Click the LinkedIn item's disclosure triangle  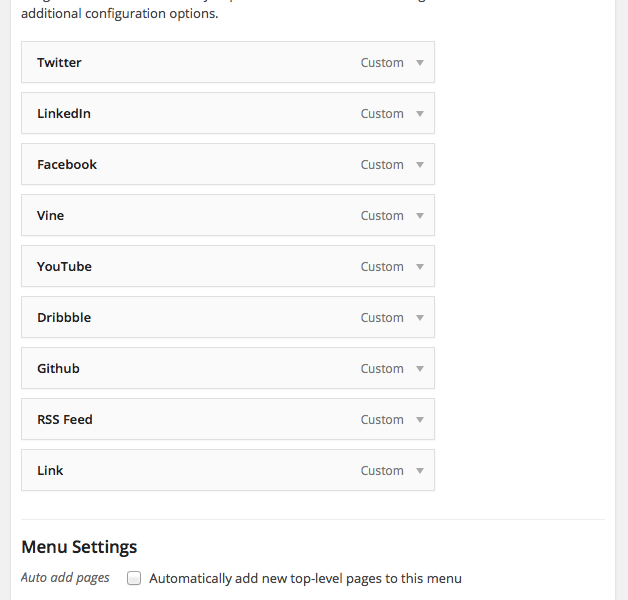[420, 114]
